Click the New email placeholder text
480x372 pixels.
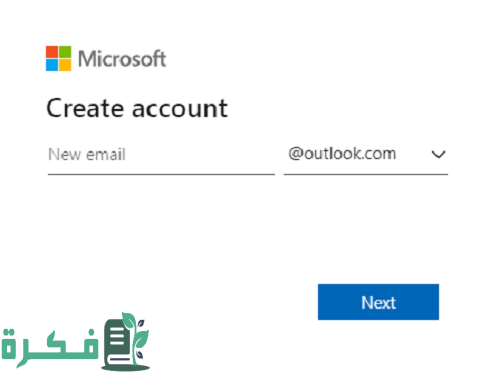pyautogui.click(x=87, y=154)
